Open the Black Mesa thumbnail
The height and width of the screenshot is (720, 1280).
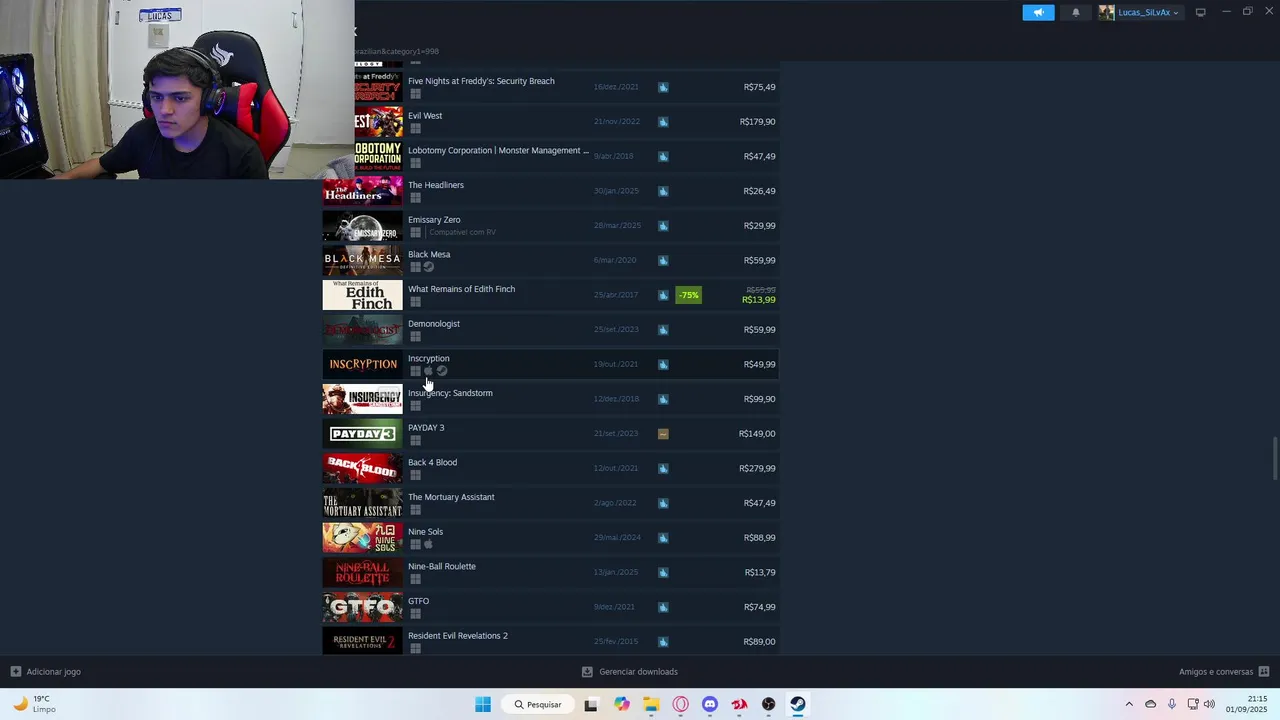362,260
